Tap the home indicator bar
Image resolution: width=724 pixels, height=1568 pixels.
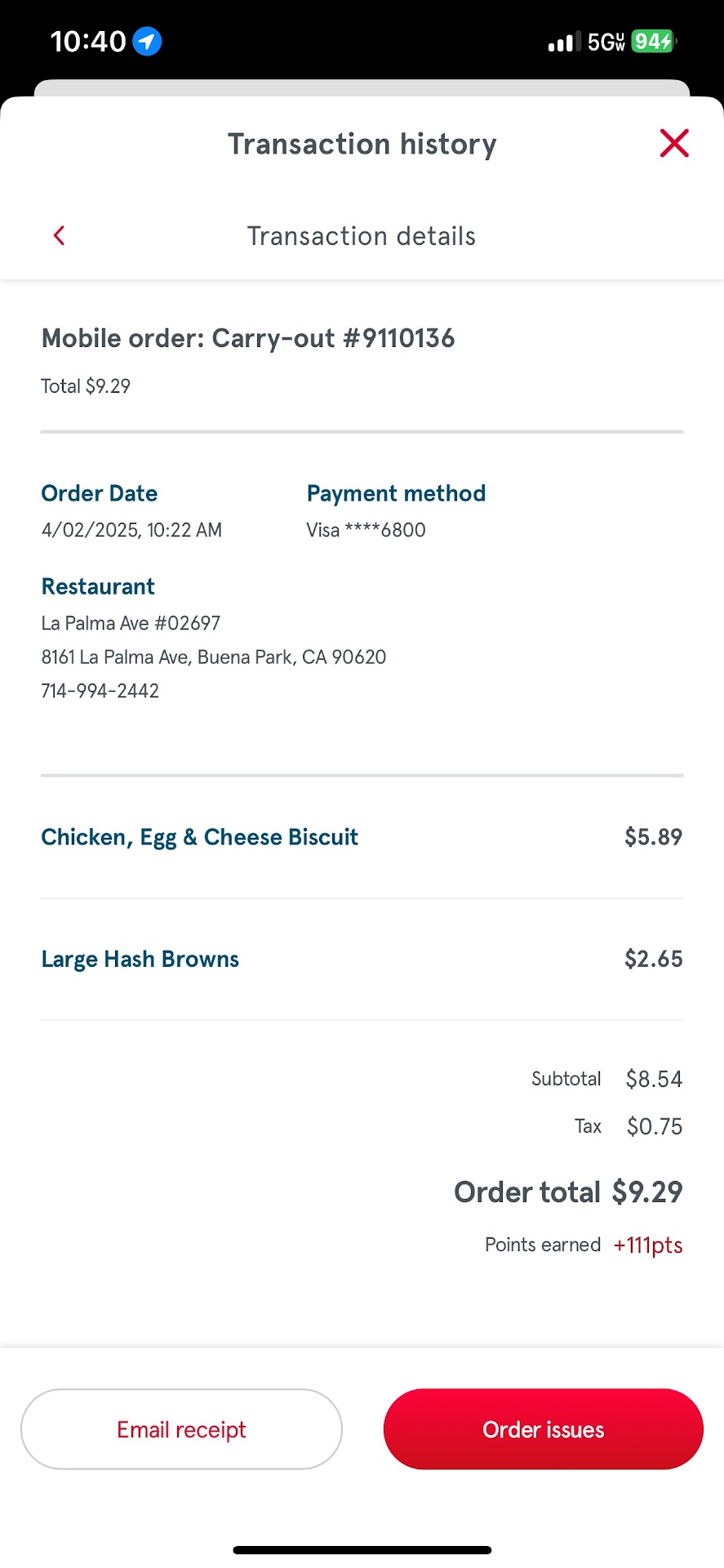362,1550
